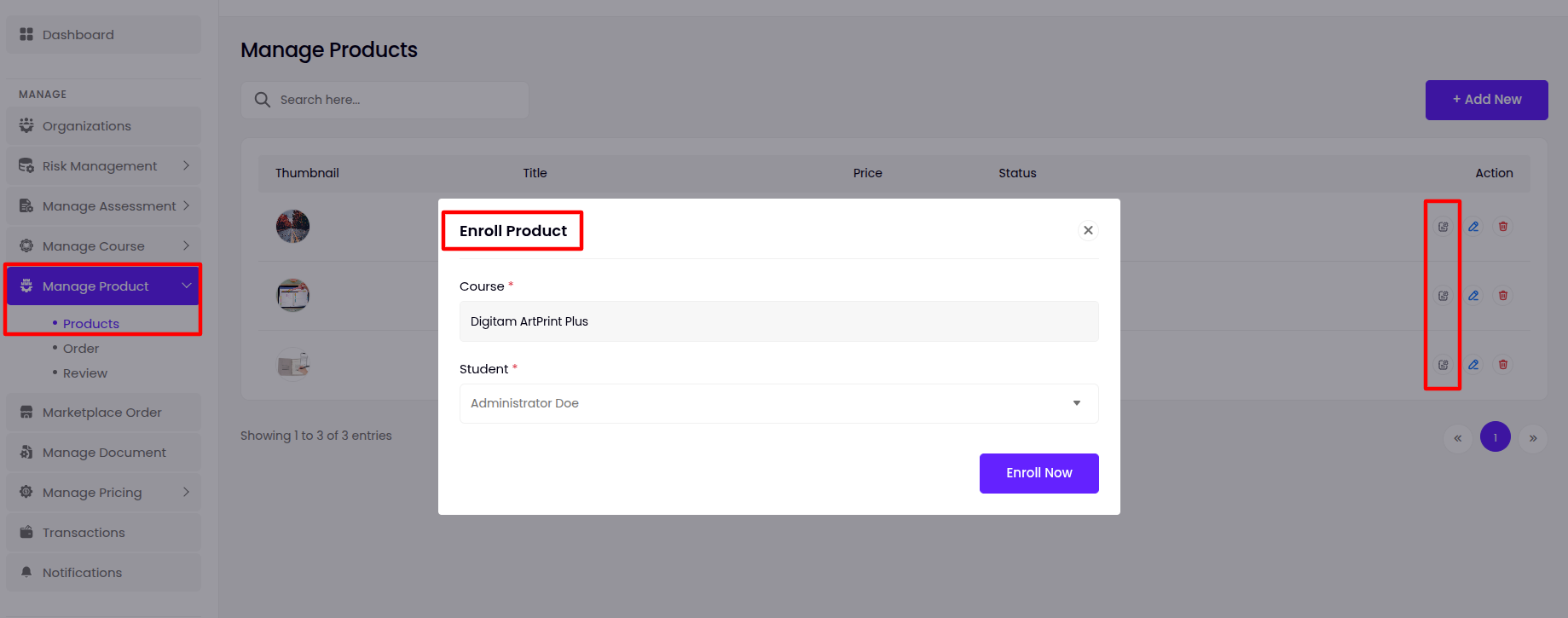Expand the Risk Management menu
1568x618 pixels.
pyautogui.click(x=103, y=166)
